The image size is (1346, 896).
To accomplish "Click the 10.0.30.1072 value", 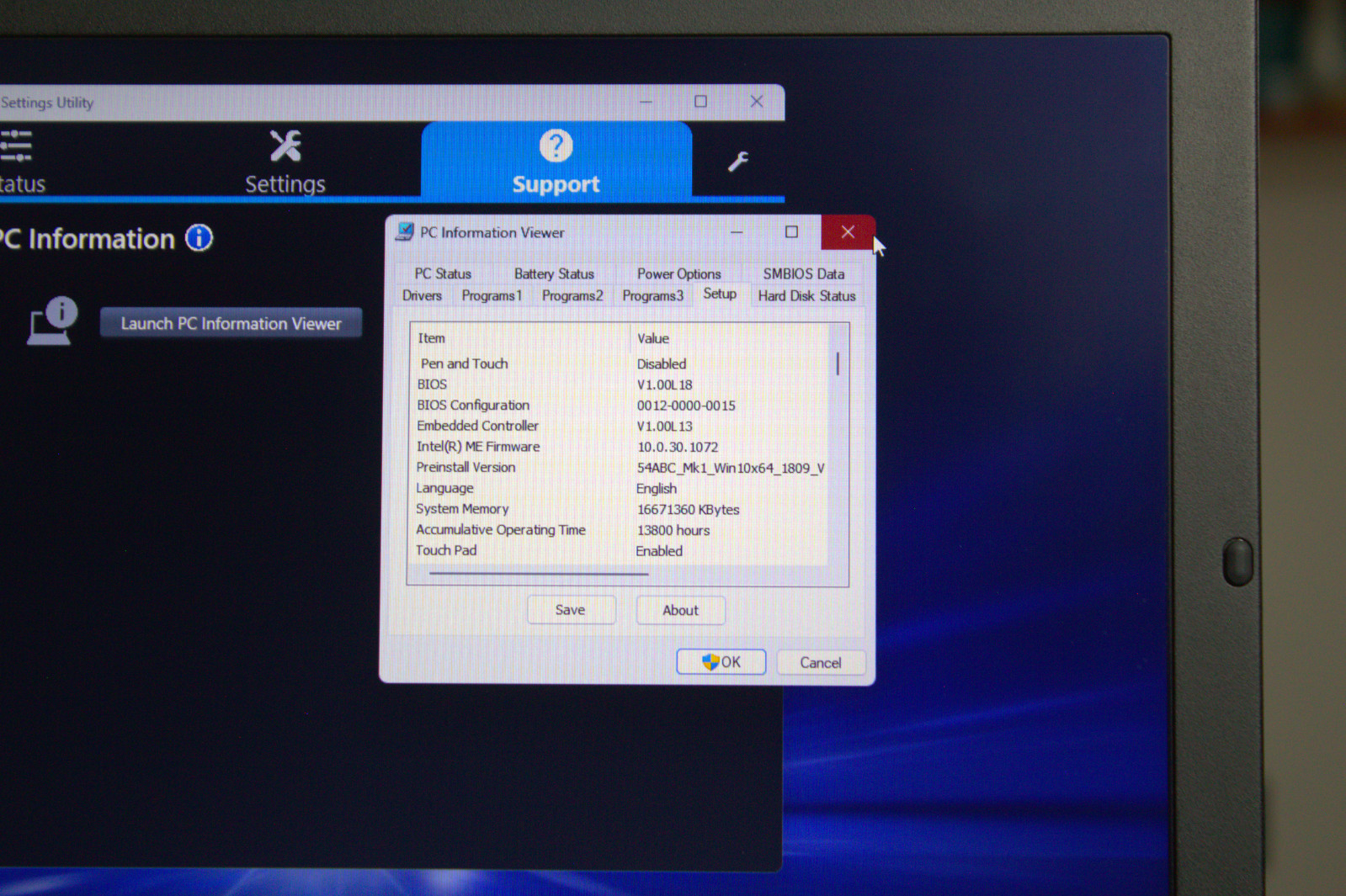I will [678, 447].
